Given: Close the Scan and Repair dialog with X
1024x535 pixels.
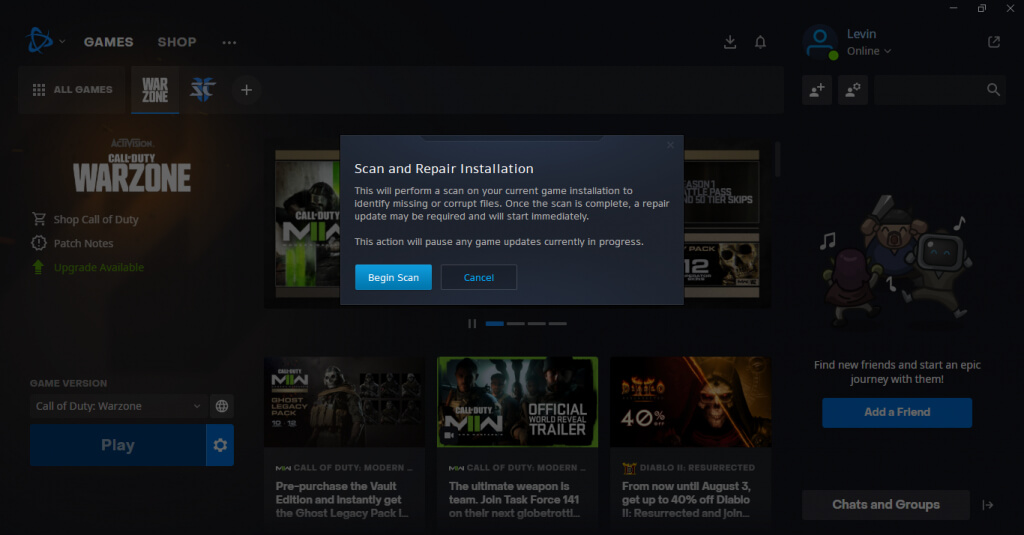Looking at the screenshot, I should (670, 145).
